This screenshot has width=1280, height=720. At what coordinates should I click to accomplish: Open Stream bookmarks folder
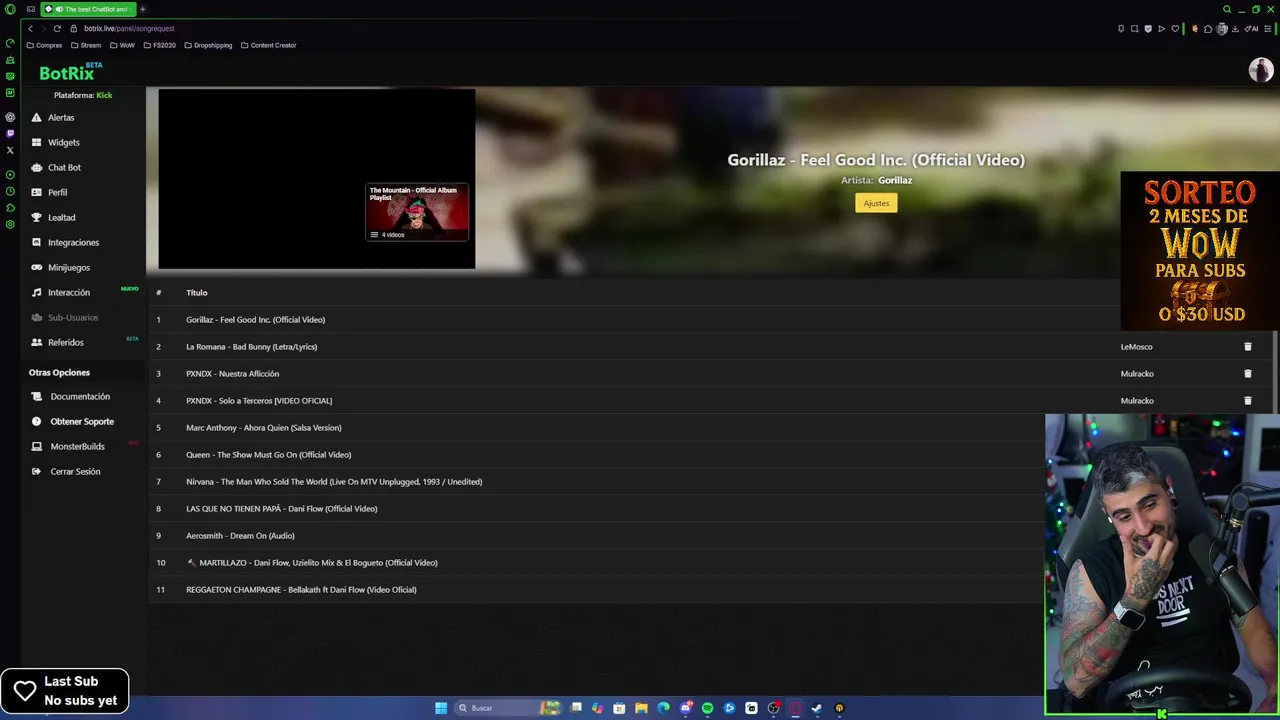[x=86, y=45]
